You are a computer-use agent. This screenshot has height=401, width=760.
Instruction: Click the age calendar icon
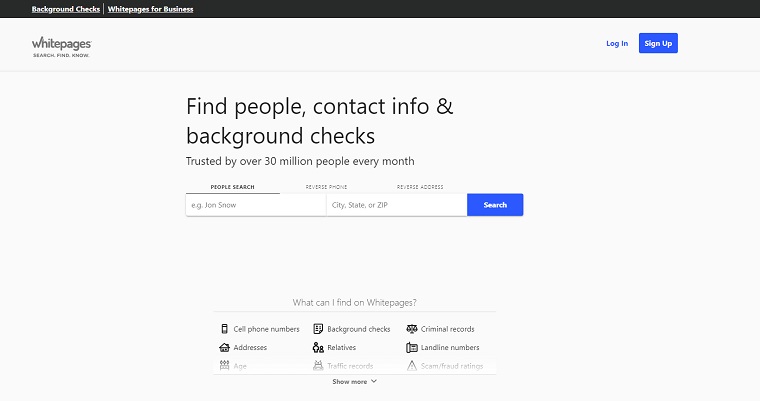click(224, 366)
